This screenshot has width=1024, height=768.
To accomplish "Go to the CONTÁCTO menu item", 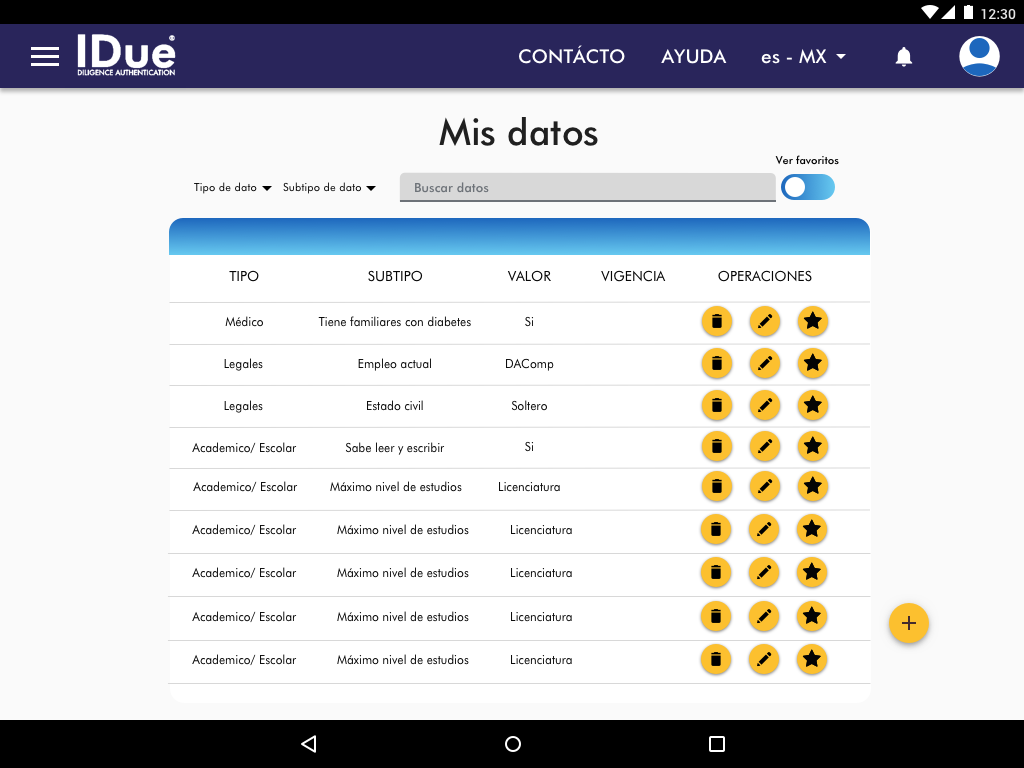I will click(x=571, y=57).
